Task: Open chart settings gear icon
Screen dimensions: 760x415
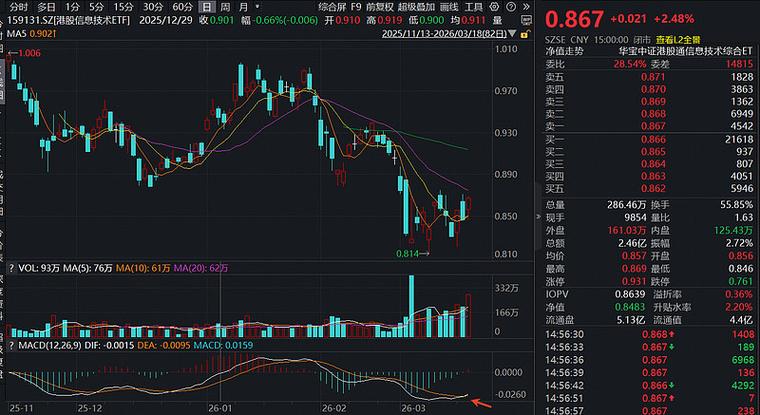Action: [x=494, y=7]
